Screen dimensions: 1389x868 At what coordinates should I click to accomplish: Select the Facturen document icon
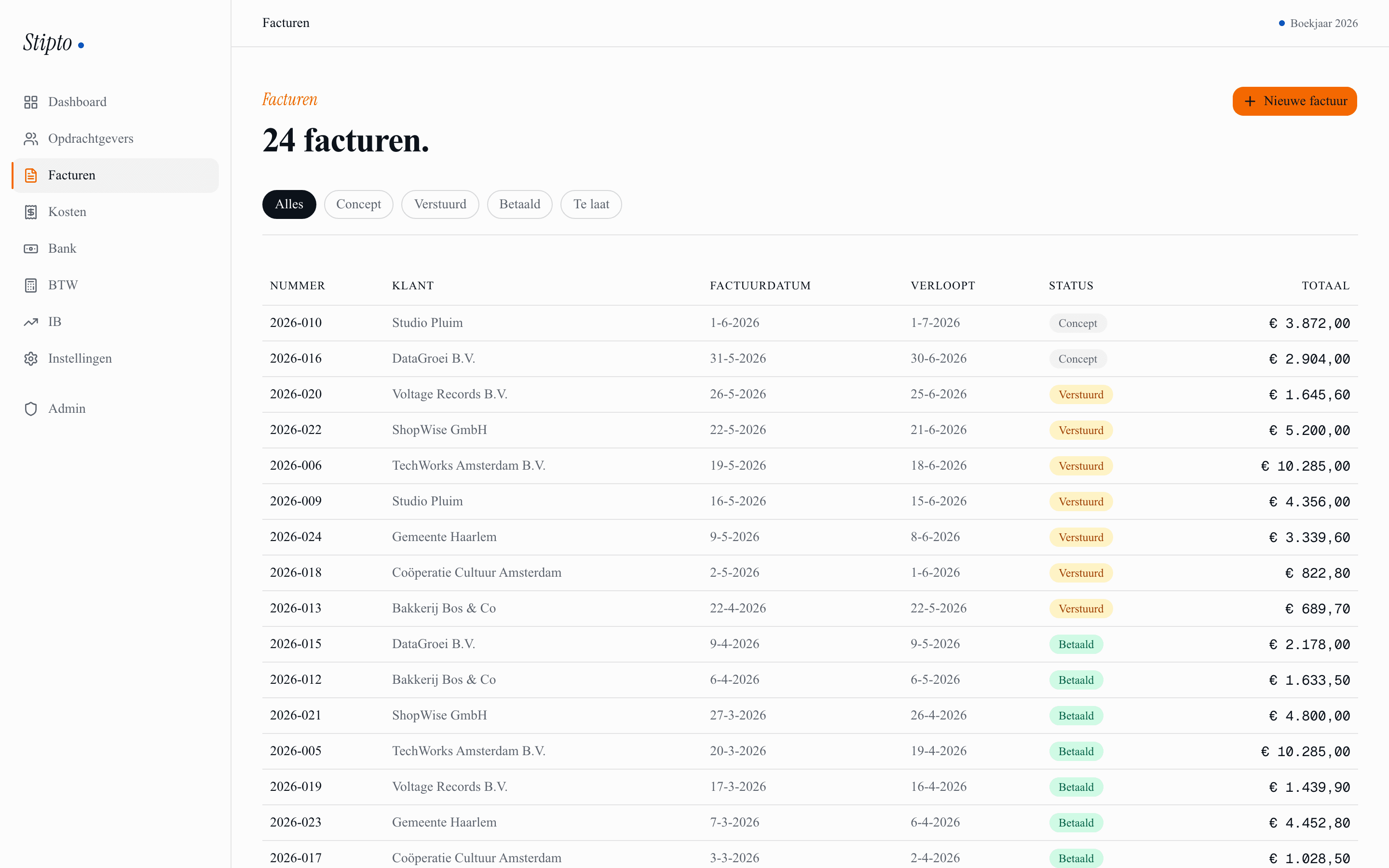click(31, 176)
